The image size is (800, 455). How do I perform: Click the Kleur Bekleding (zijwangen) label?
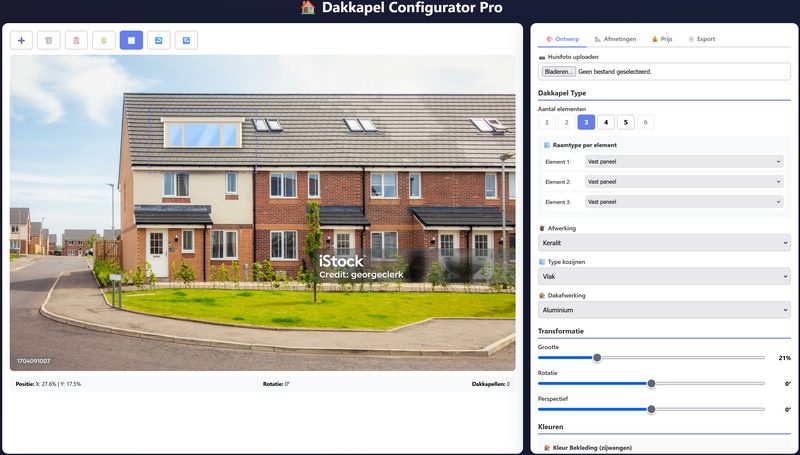[x=592, y=448]
